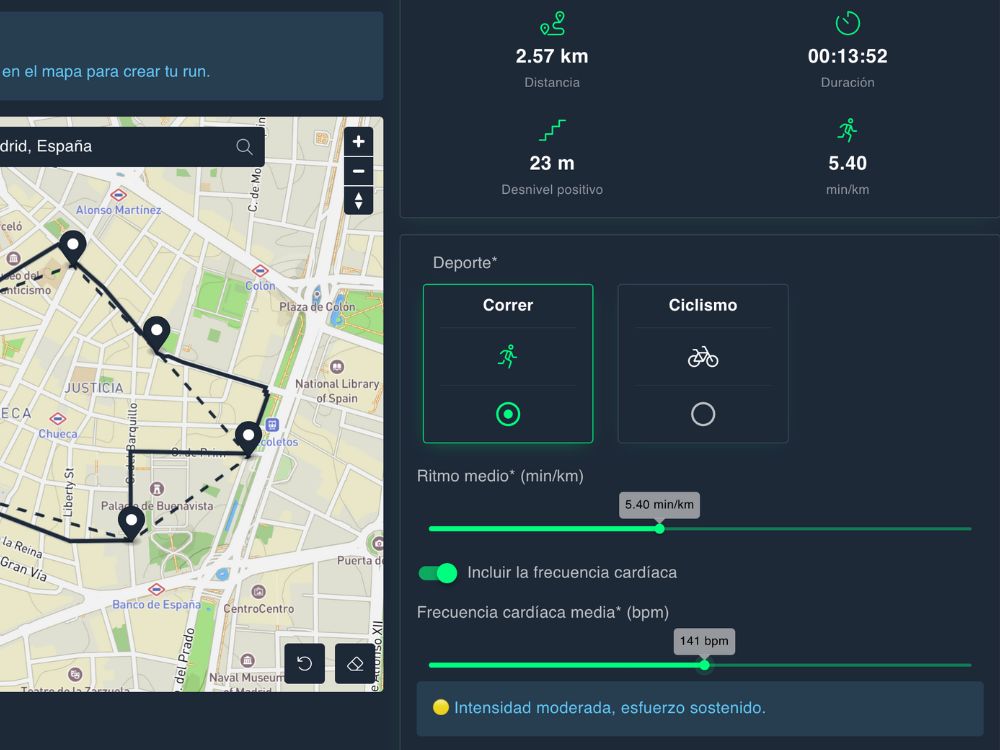Click the stopwatch icon above Duración
1000x750 pixels.
847,20
